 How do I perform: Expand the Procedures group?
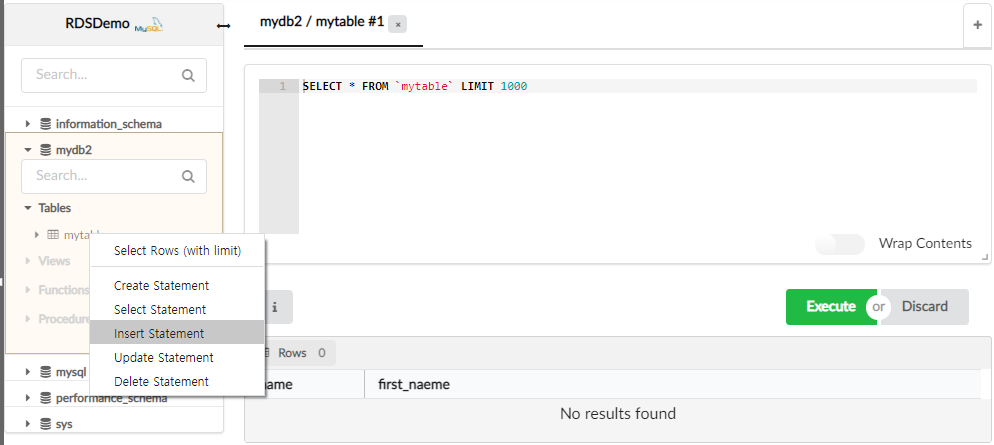[x=27, y=318]
